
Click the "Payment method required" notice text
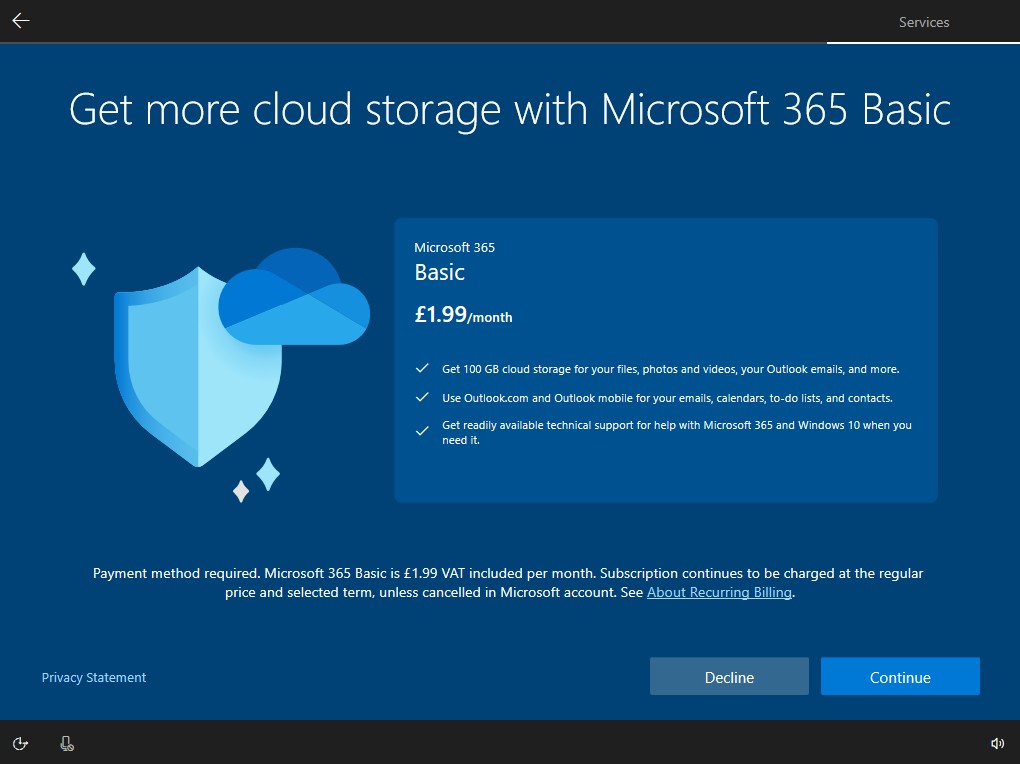(508, 582)
